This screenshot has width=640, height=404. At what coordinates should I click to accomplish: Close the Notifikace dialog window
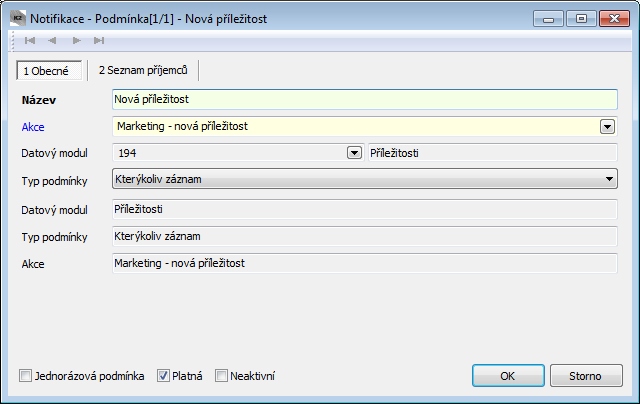[614, 19]
